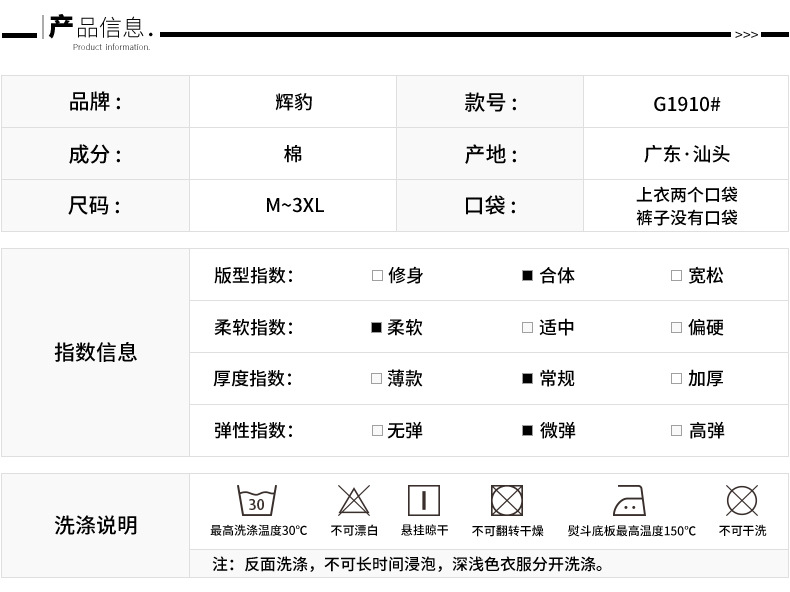Toggle the filled 柔软 checkbox

click(x=376, y=327)
